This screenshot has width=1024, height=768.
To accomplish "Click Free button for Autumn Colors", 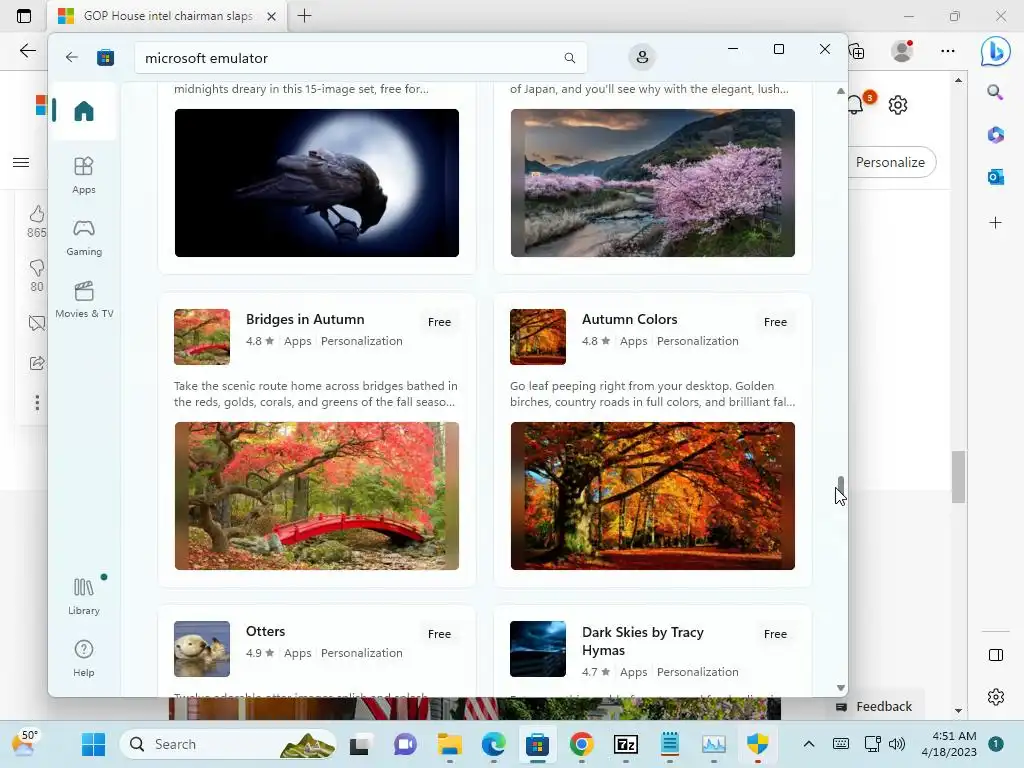I will click(775, 322).
